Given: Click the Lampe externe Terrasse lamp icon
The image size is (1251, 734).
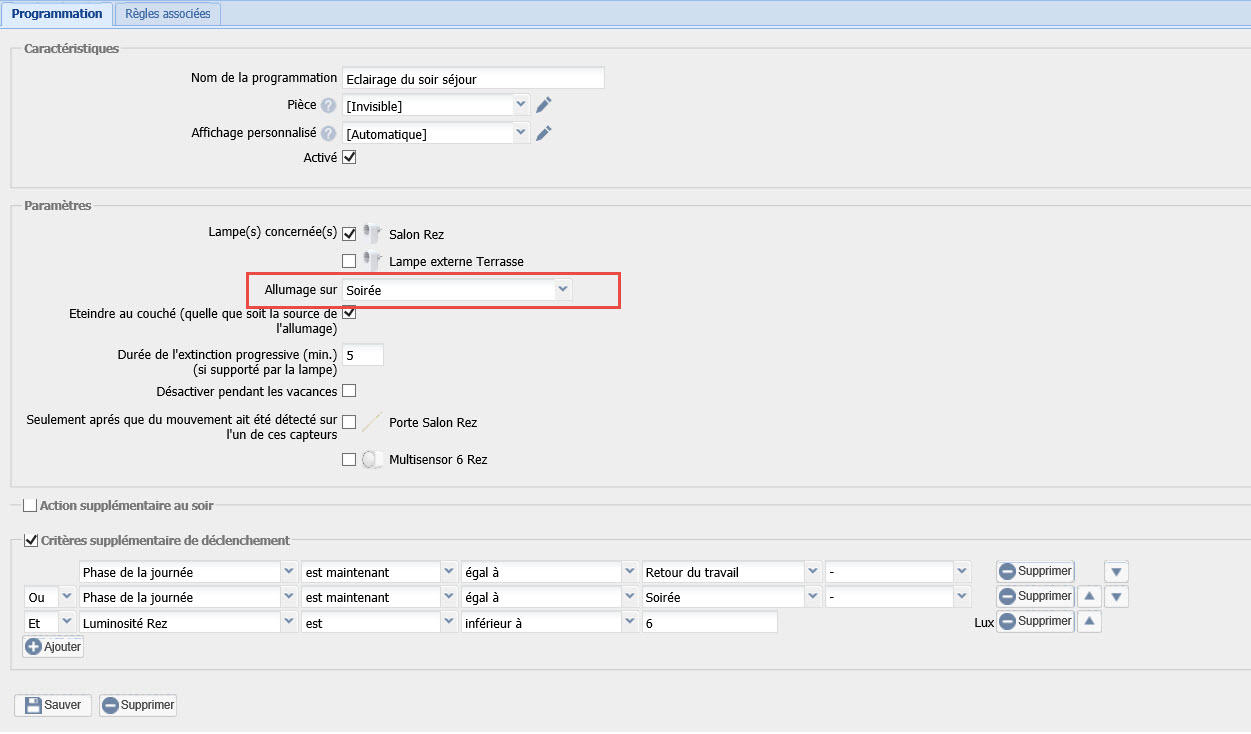Looking at the screenshot, I should (373, 261).
